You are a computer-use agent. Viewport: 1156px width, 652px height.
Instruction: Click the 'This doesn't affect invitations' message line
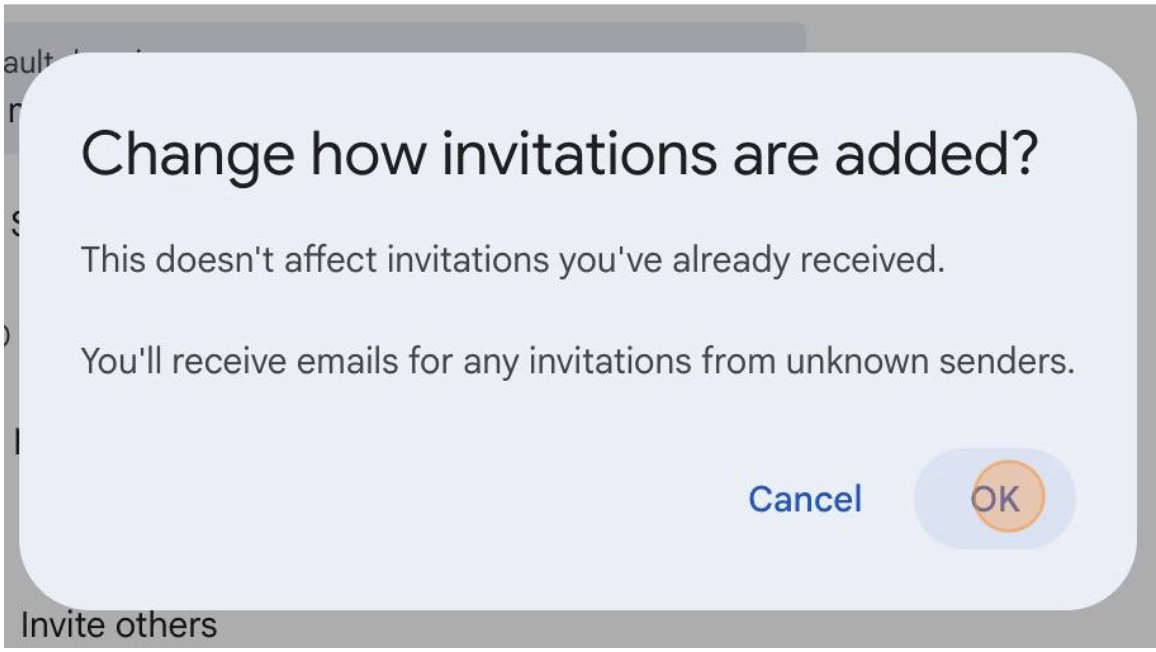click(x=512, y=261)
